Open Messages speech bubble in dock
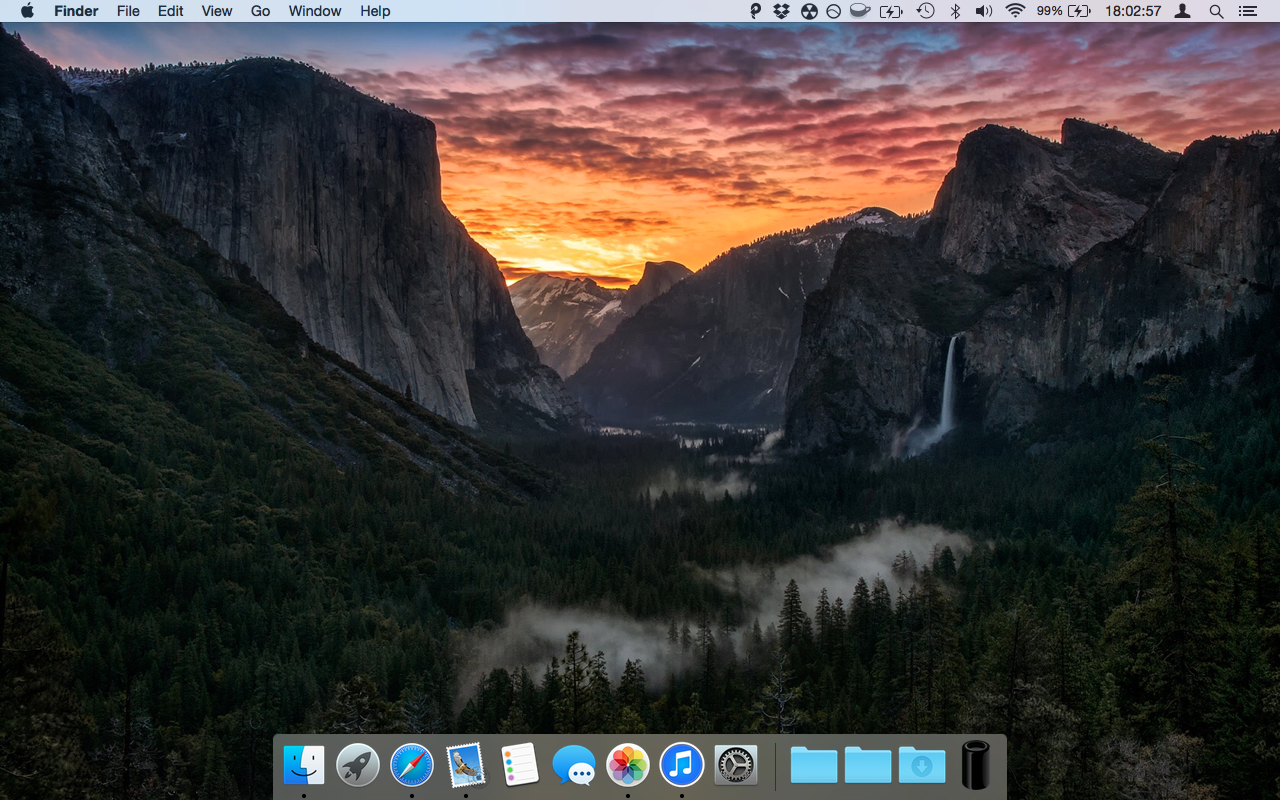Viewport: 1280px width, 800px height. click(574, 765)
